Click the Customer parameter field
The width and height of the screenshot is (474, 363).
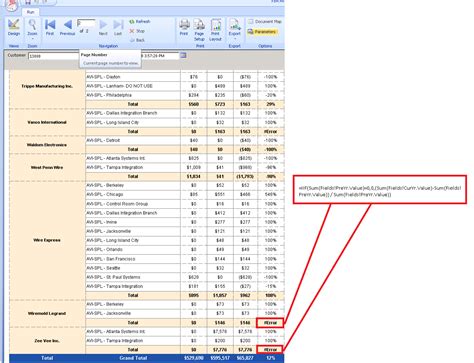click(x=53, y=56)
